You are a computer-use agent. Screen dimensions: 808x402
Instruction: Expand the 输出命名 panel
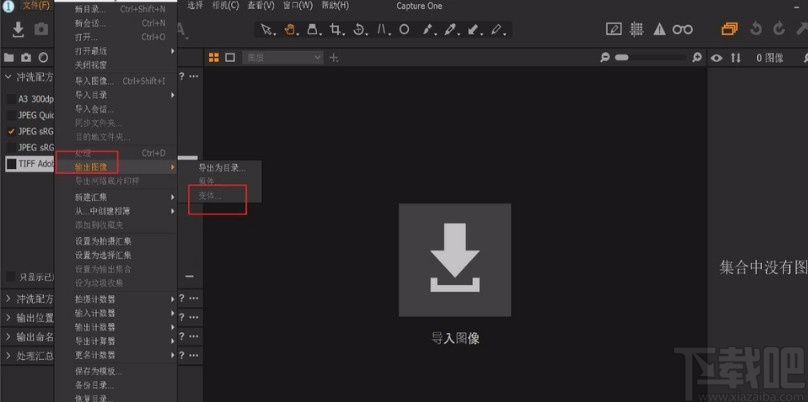click(x=8, y=337)
